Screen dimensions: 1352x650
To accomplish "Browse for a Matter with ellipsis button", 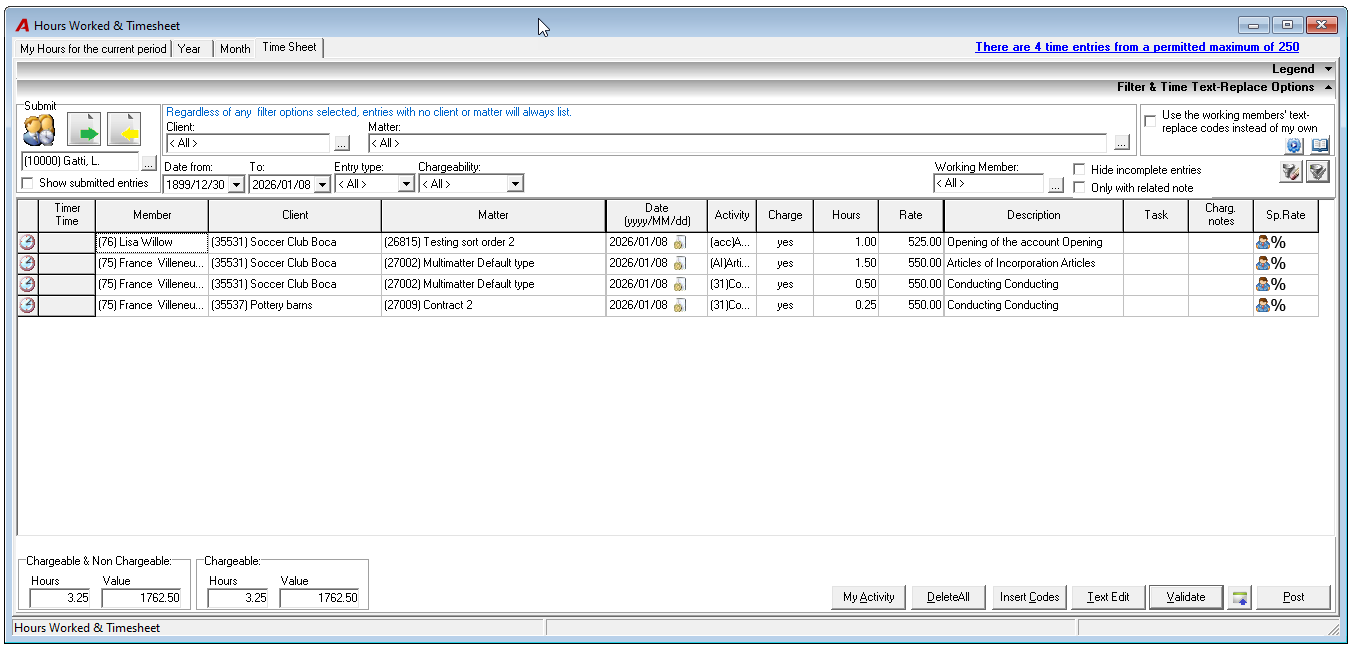I will coord(1122,143).
